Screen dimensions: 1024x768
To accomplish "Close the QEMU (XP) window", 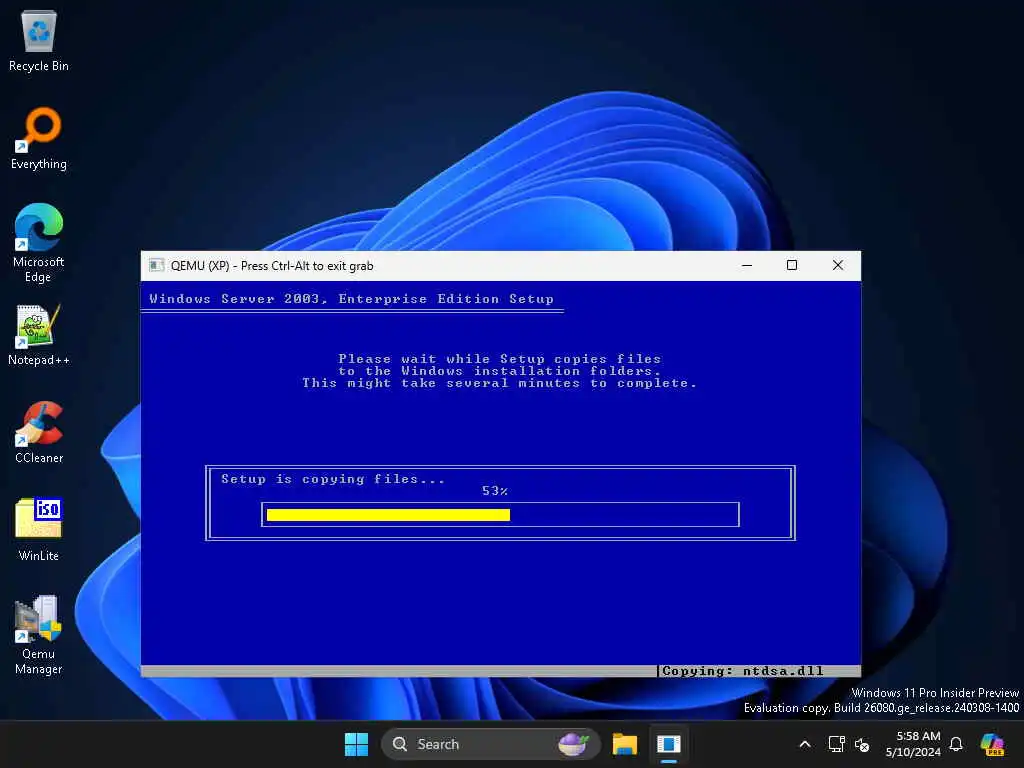I will pos(838,265).
